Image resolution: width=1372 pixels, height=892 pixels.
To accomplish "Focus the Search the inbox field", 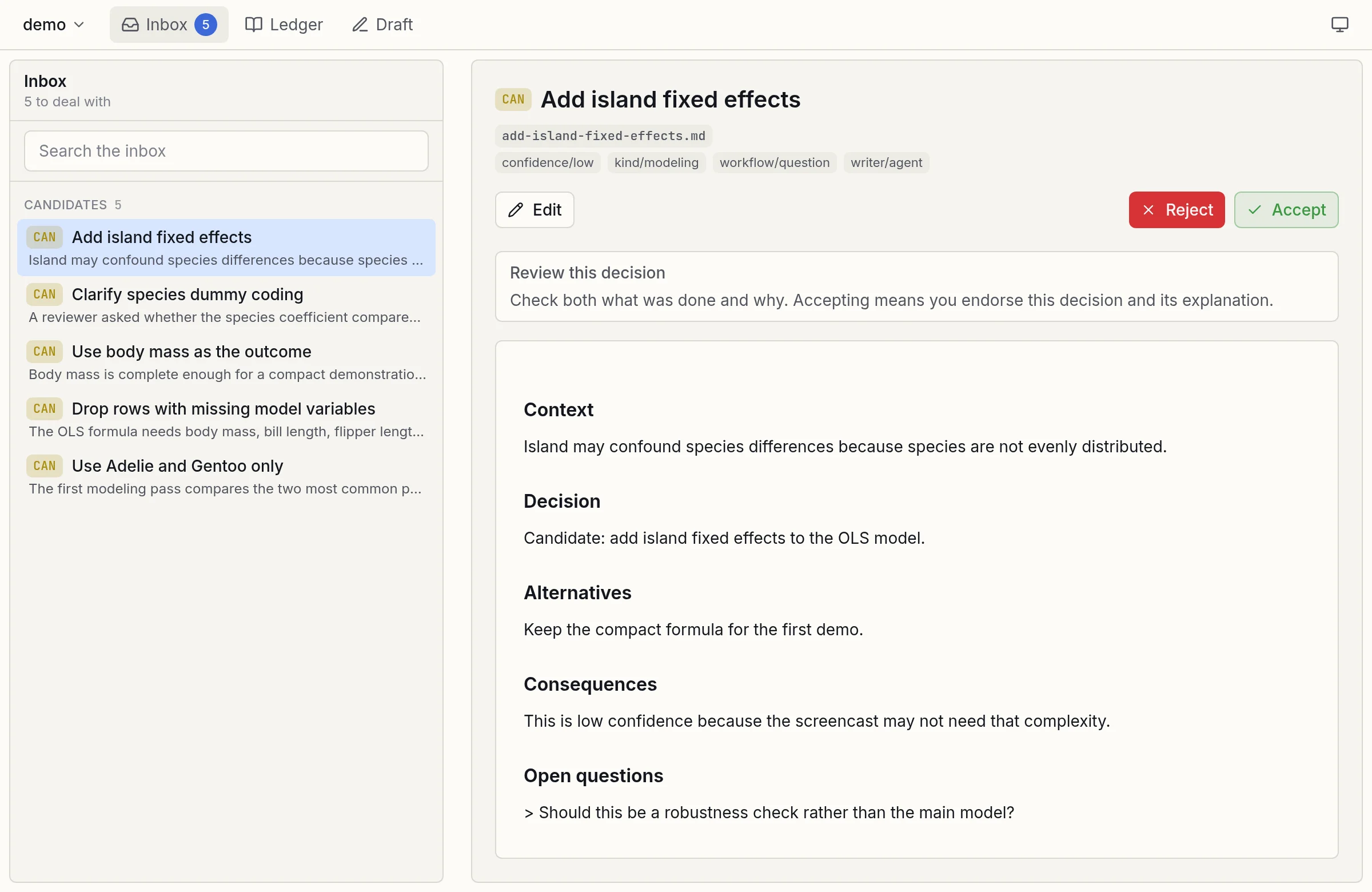I will coord(226,150).
